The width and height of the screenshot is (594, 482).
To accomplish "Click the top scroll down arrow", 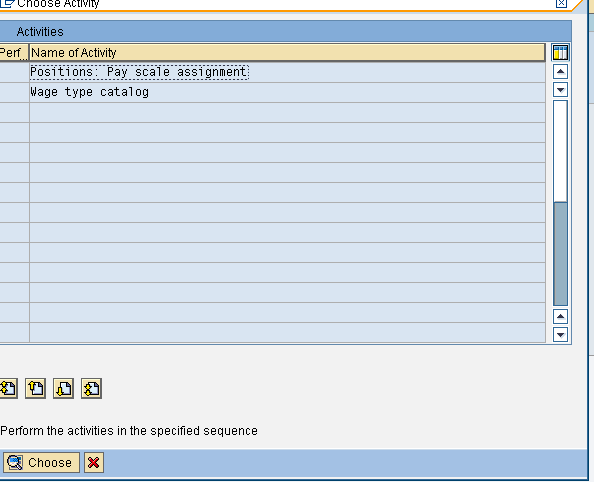I will coord(560,90).
